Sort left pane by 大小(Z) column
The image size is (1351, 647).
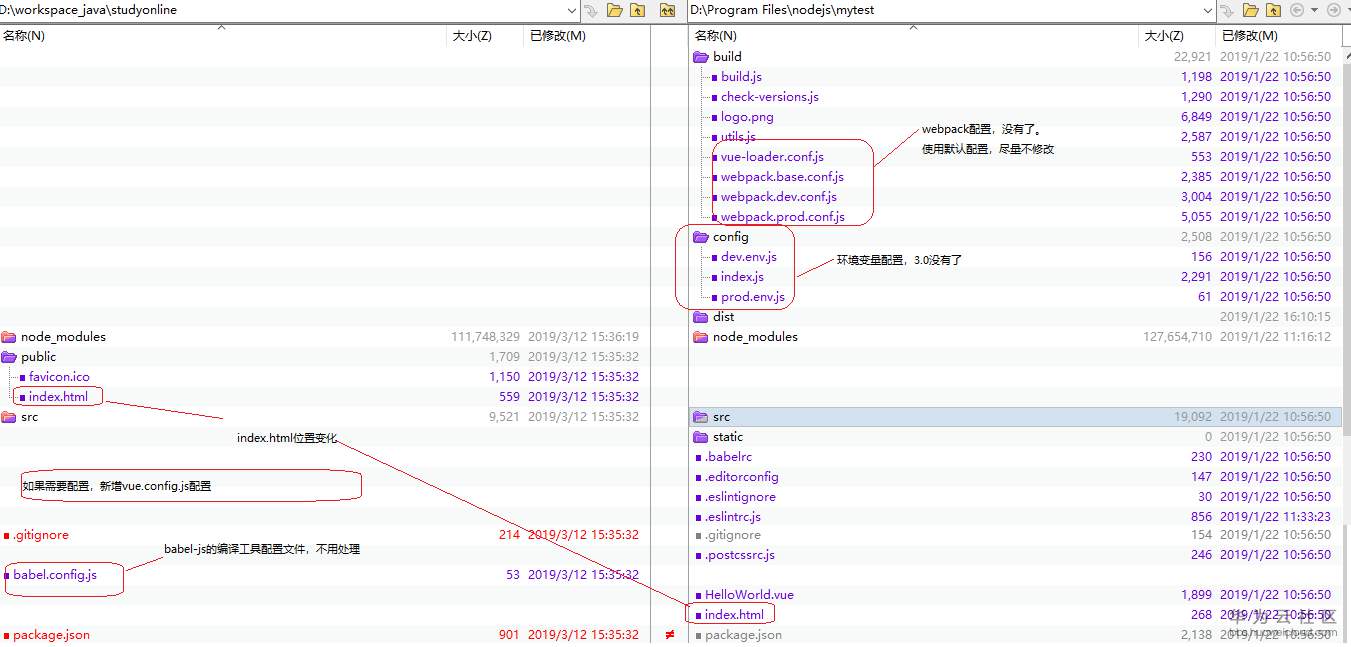pos(472,36)
